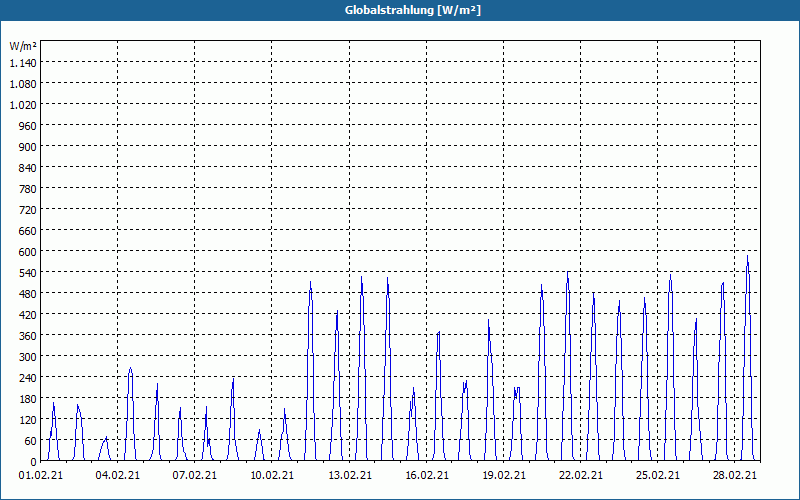Click the 300 y-axis label

click(28, 357)
